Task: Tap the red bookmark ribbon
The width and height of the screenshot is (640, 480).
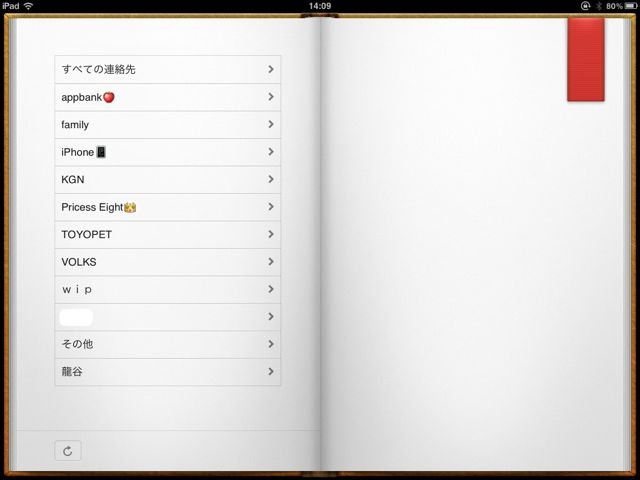Action: click(x=586, y=60)
